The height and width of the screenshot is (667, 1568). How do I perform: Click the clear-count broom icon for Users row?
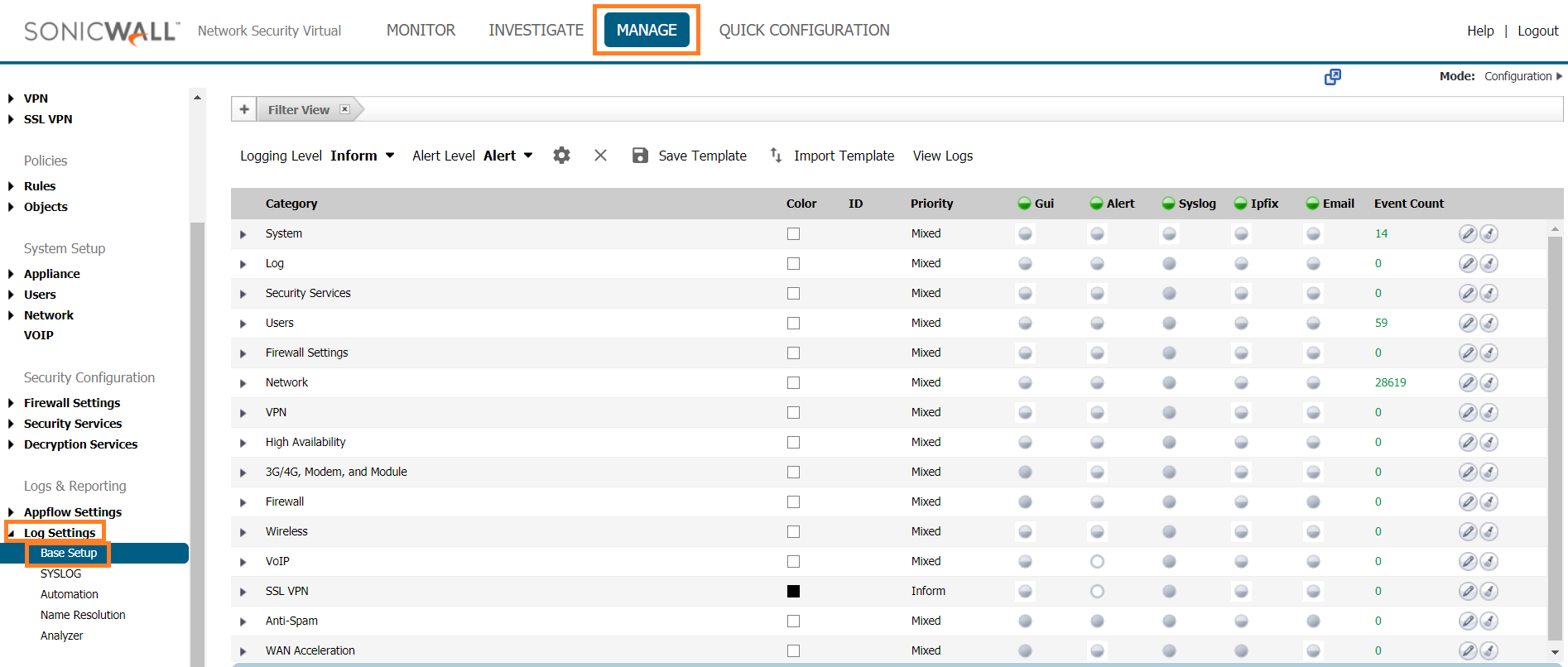click(x=1489, y=324)
